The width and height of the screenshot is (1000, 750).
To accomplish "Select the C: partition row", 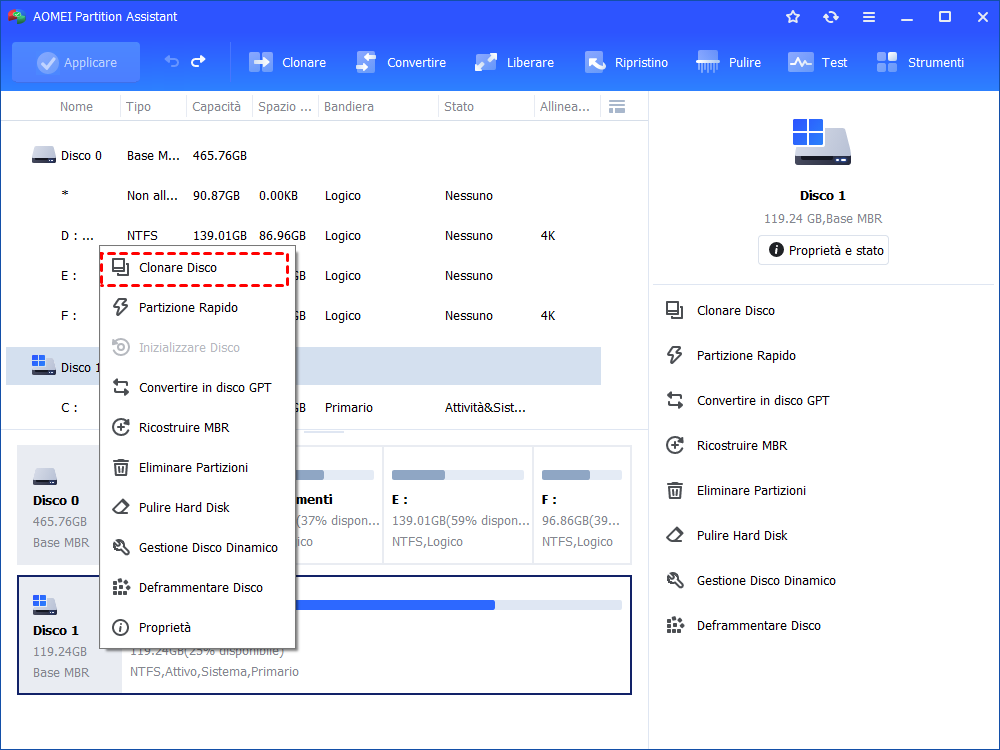I will pos(304,408).
